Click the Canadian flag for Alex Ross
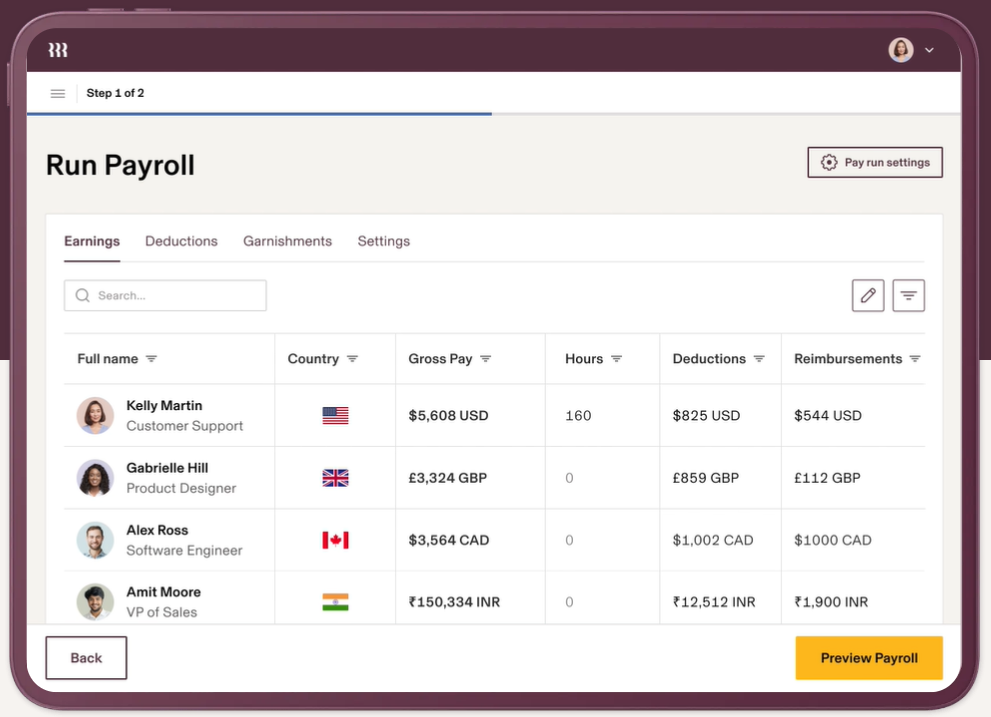The height and width of the screenshot is (717, 991). 335,540
